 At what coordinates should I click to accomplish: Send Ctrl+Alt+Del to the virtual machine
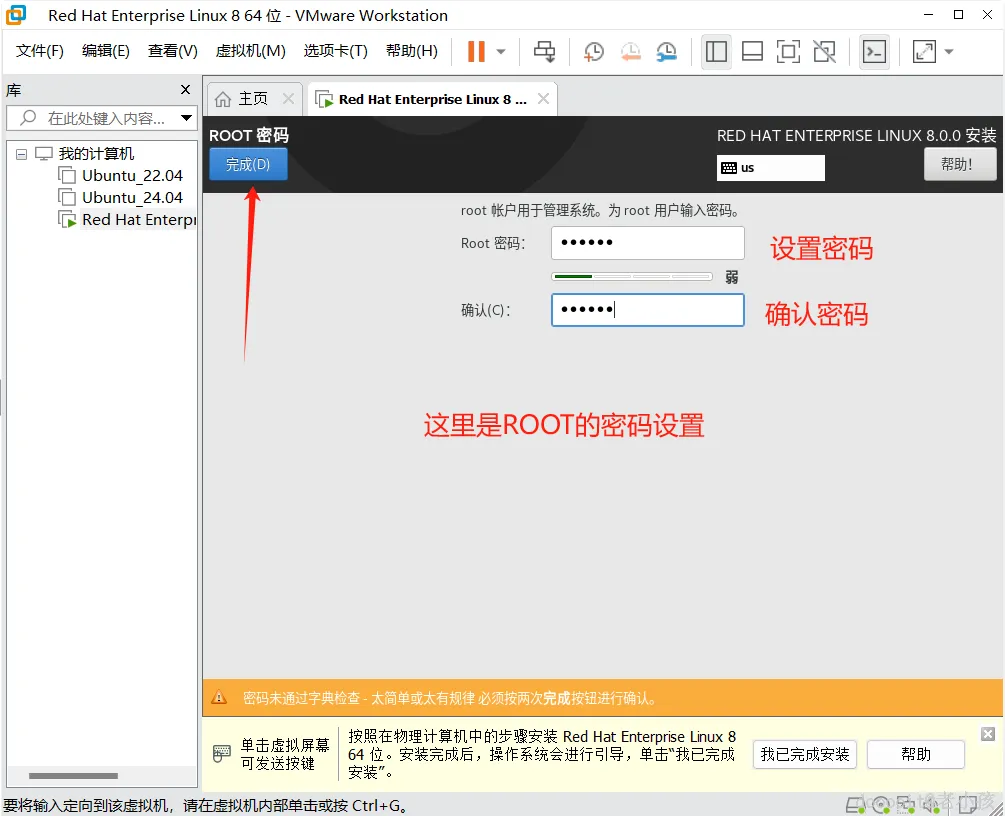tap(546, 51)
